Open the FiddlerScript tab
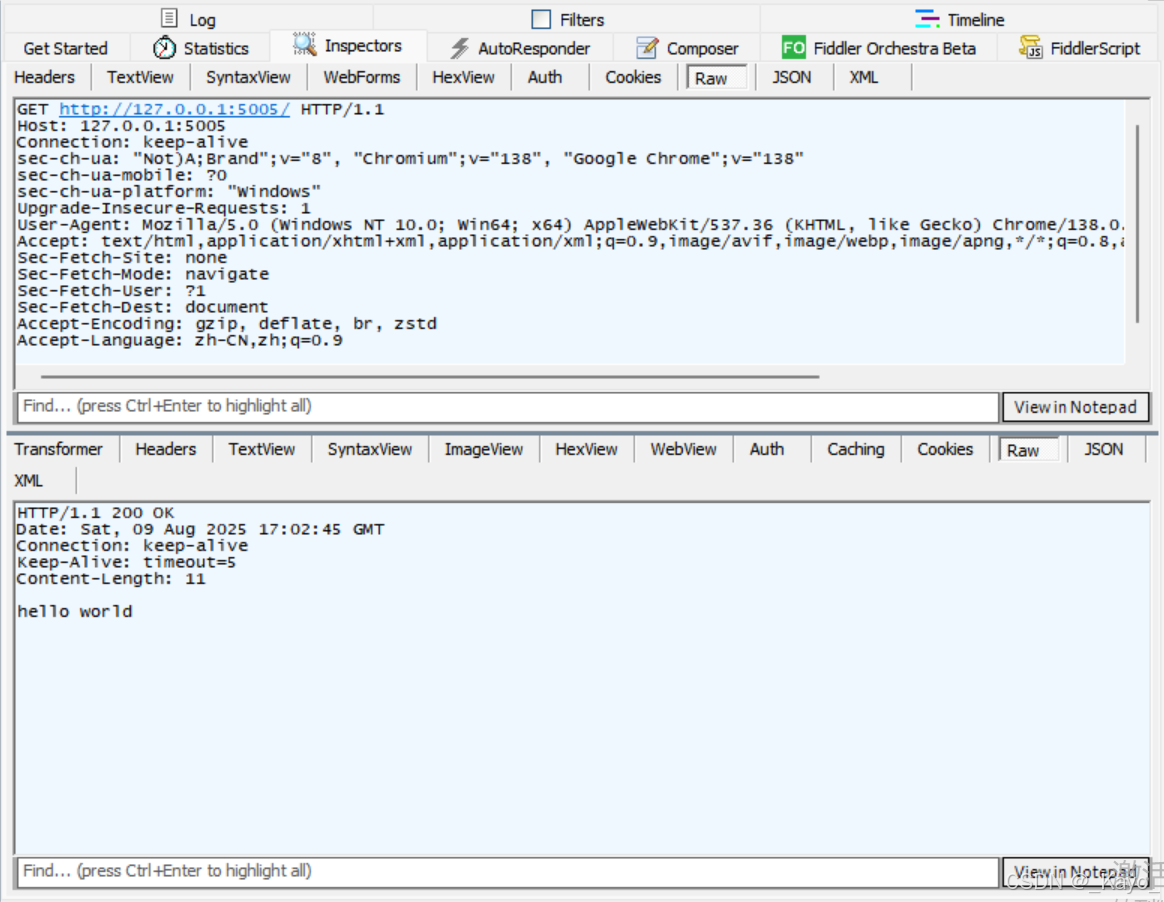The width and height of the screenshot is (1164, 902). (1080, 48)
